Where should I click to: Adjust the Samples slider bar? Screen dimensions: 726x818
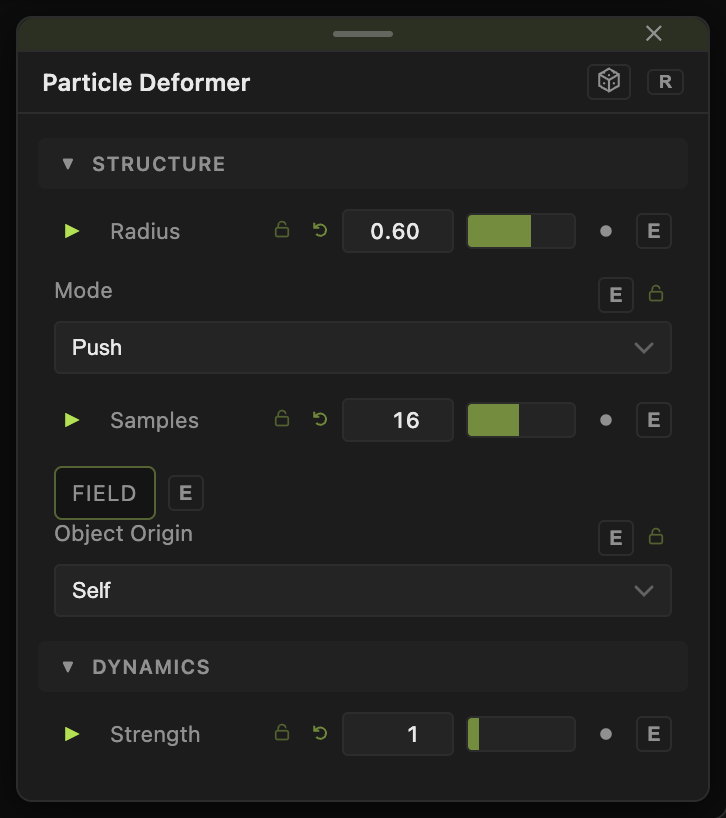click(521, 420)
